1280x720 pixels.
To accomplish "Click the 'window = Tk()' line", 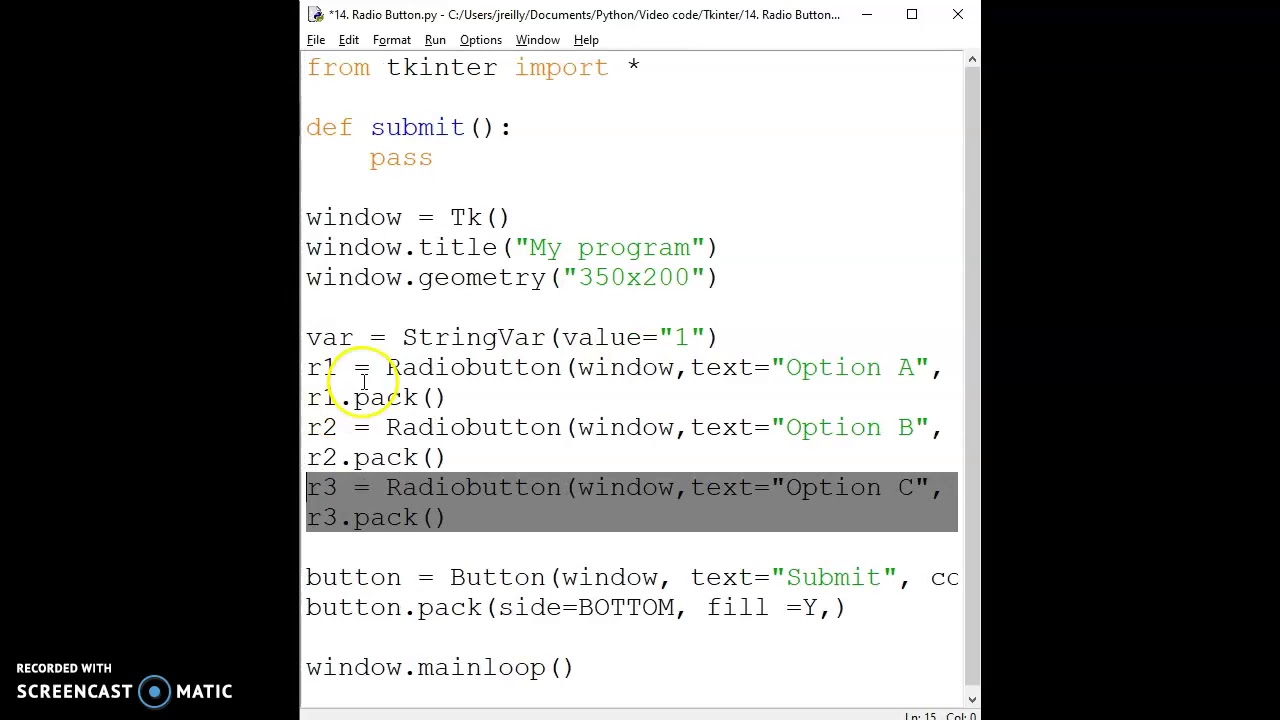I will (x=408, y=218).
